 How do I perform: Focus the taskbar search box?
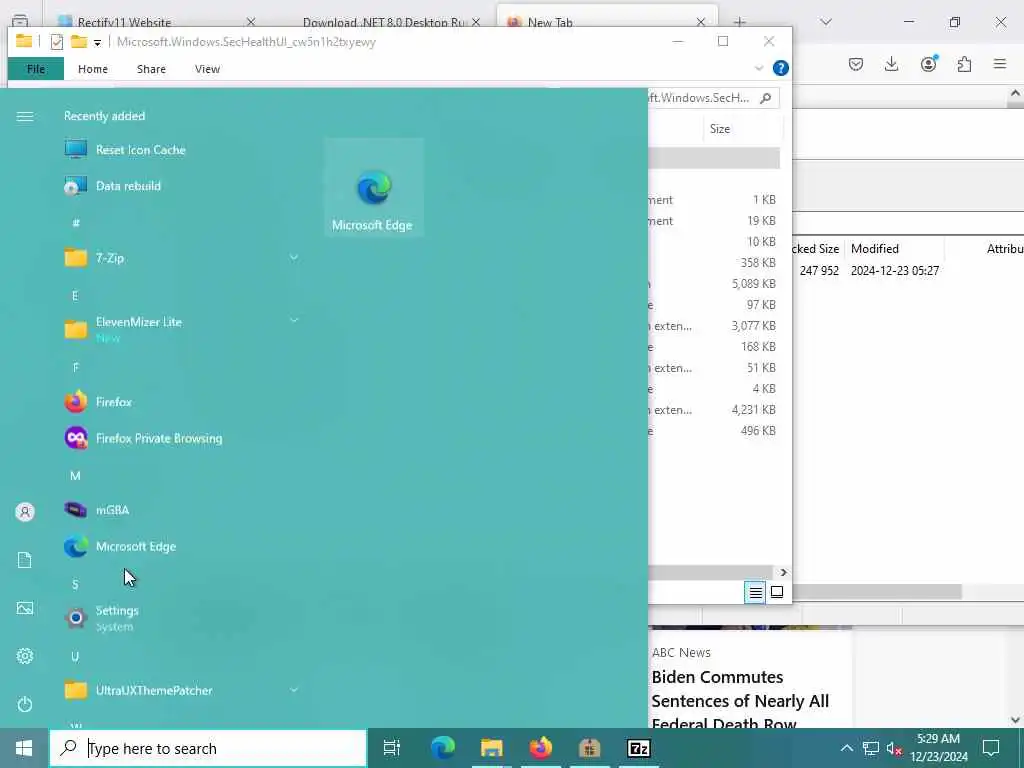click(208, 748)
